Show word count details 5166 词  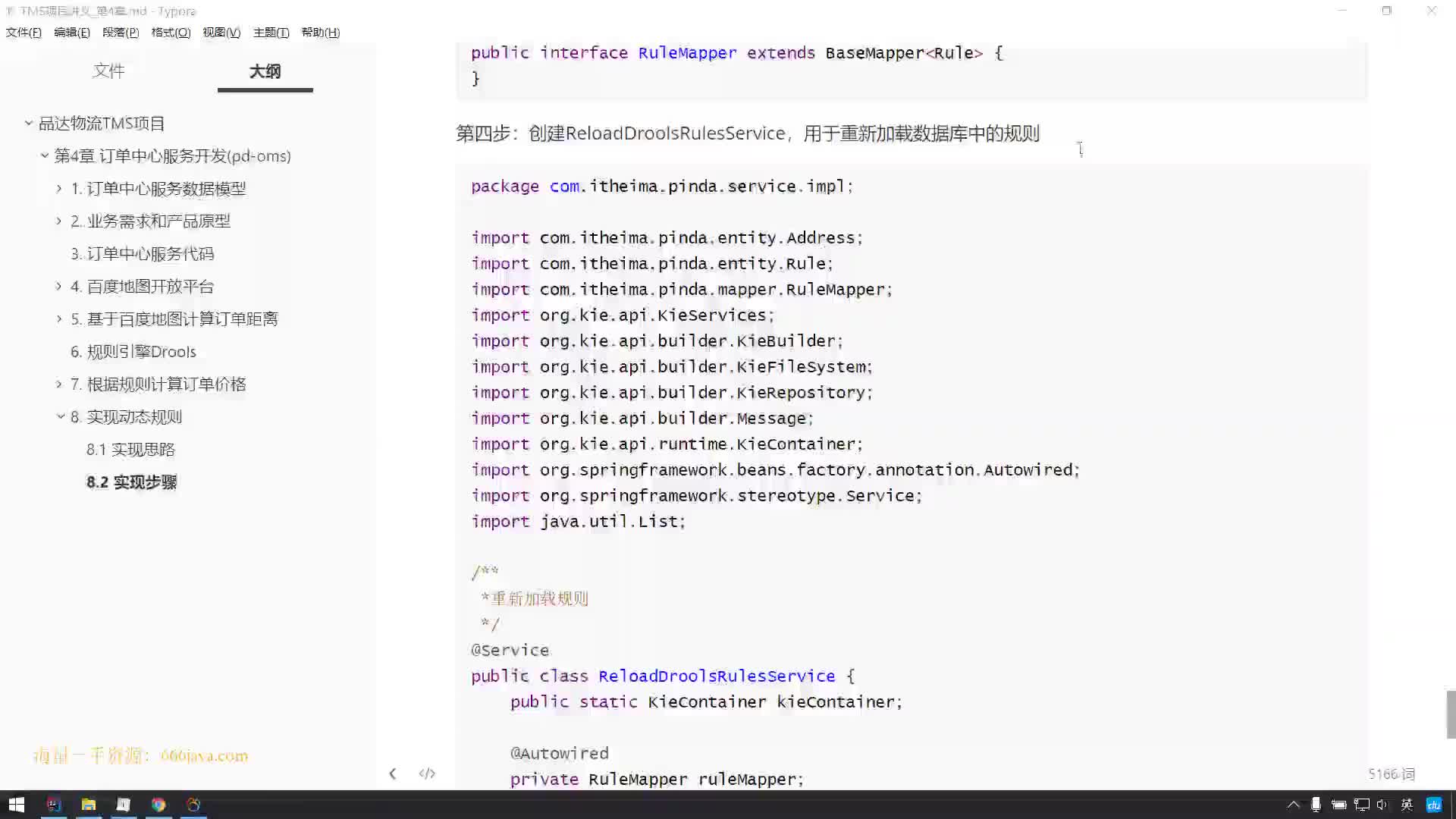pyautogui.click(x=1392, y=773)
